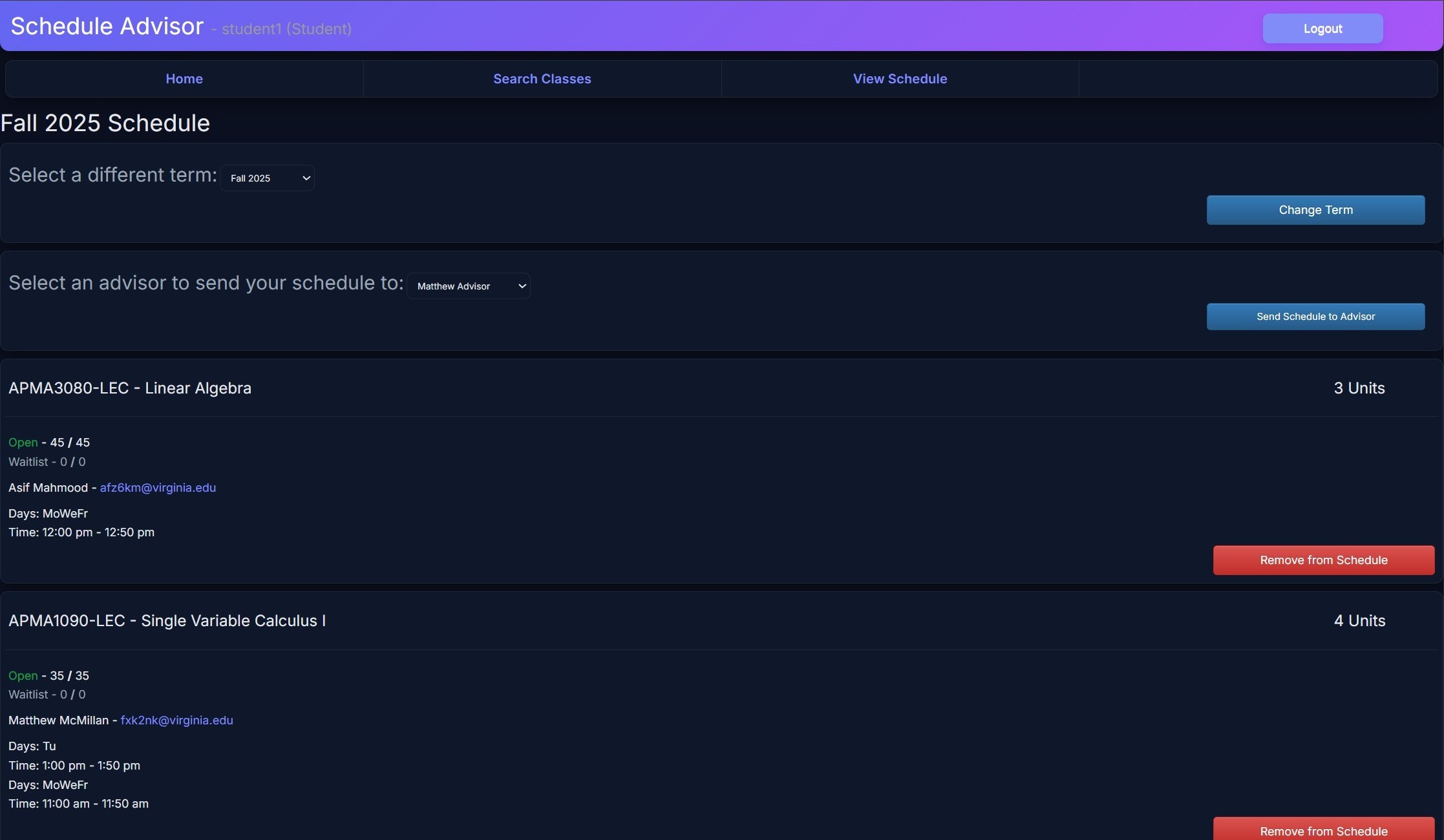Click fxk2nk@virginia.edu email link
The image size is (1444, 840).
tap(176, 720)
